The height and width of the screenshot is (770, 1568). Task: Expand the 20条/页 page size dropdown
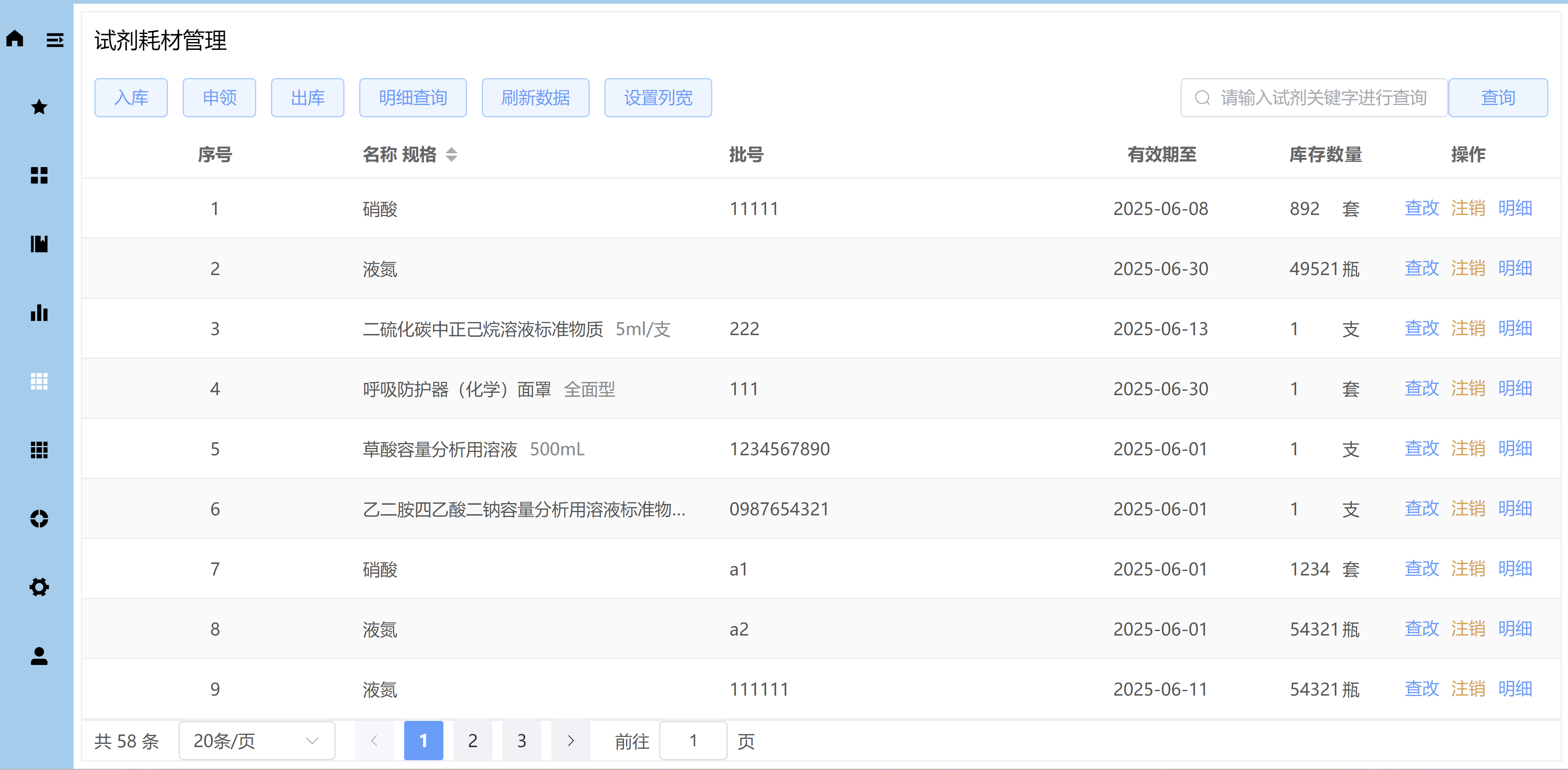click(256, 740)
